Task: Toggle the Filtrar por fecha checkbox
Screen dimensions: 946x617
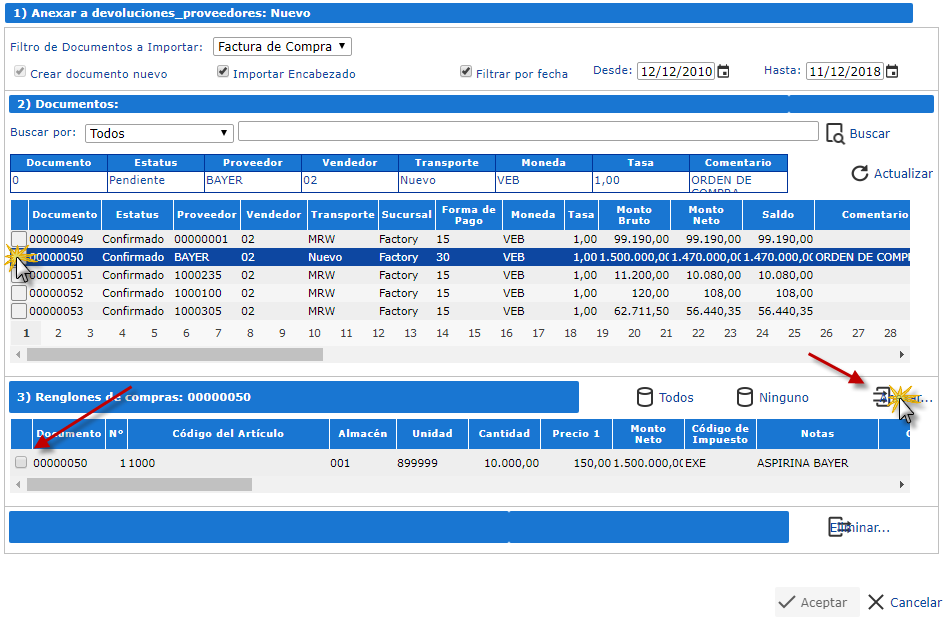Action: coord(466,72)
